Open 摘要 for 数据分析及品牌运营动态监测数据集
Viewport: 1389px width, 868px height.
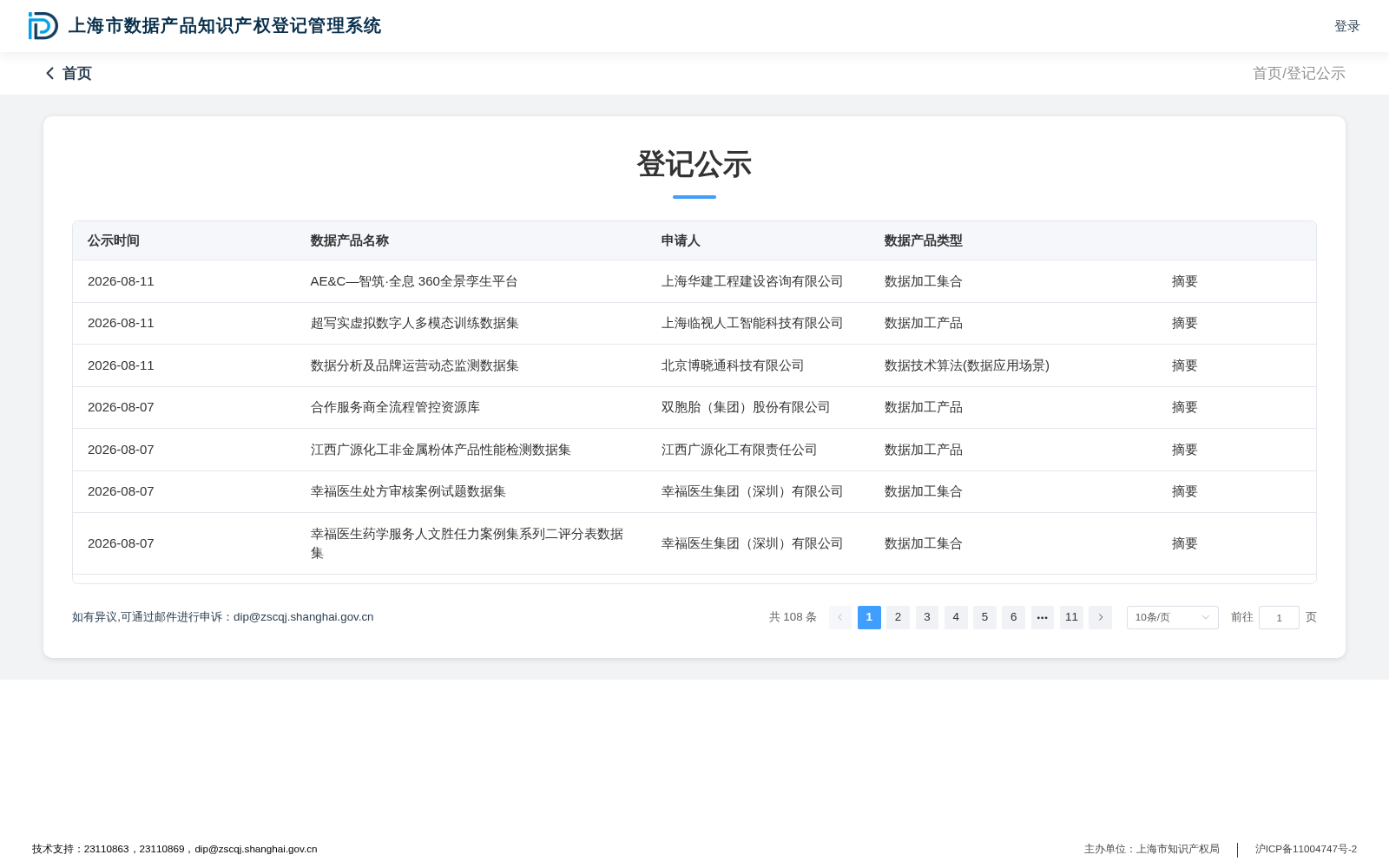[1184, 365]
